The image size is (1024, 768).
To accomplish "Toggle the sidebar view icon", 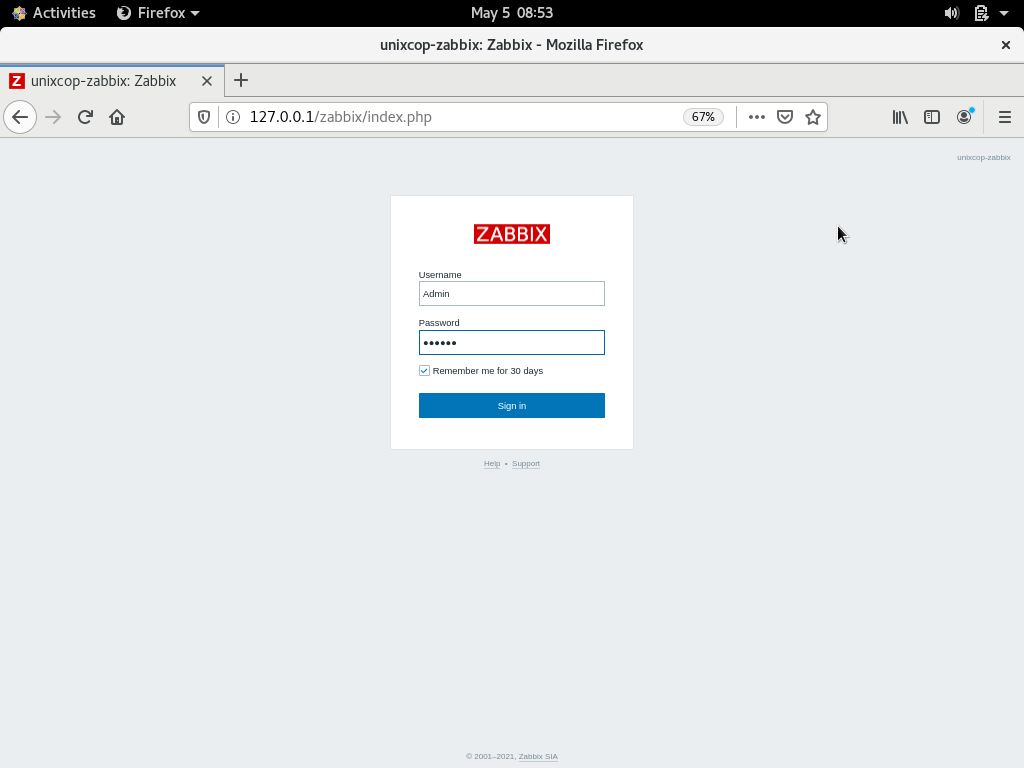I will tap(932, 117).
